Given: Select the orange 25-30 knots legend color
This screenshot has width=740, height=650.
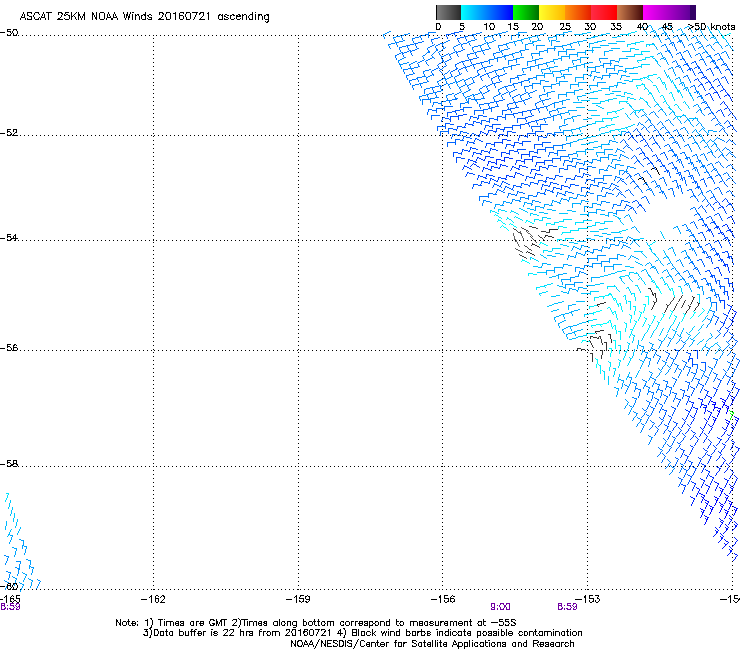Looking at the screenshot, I should [578, 12].
